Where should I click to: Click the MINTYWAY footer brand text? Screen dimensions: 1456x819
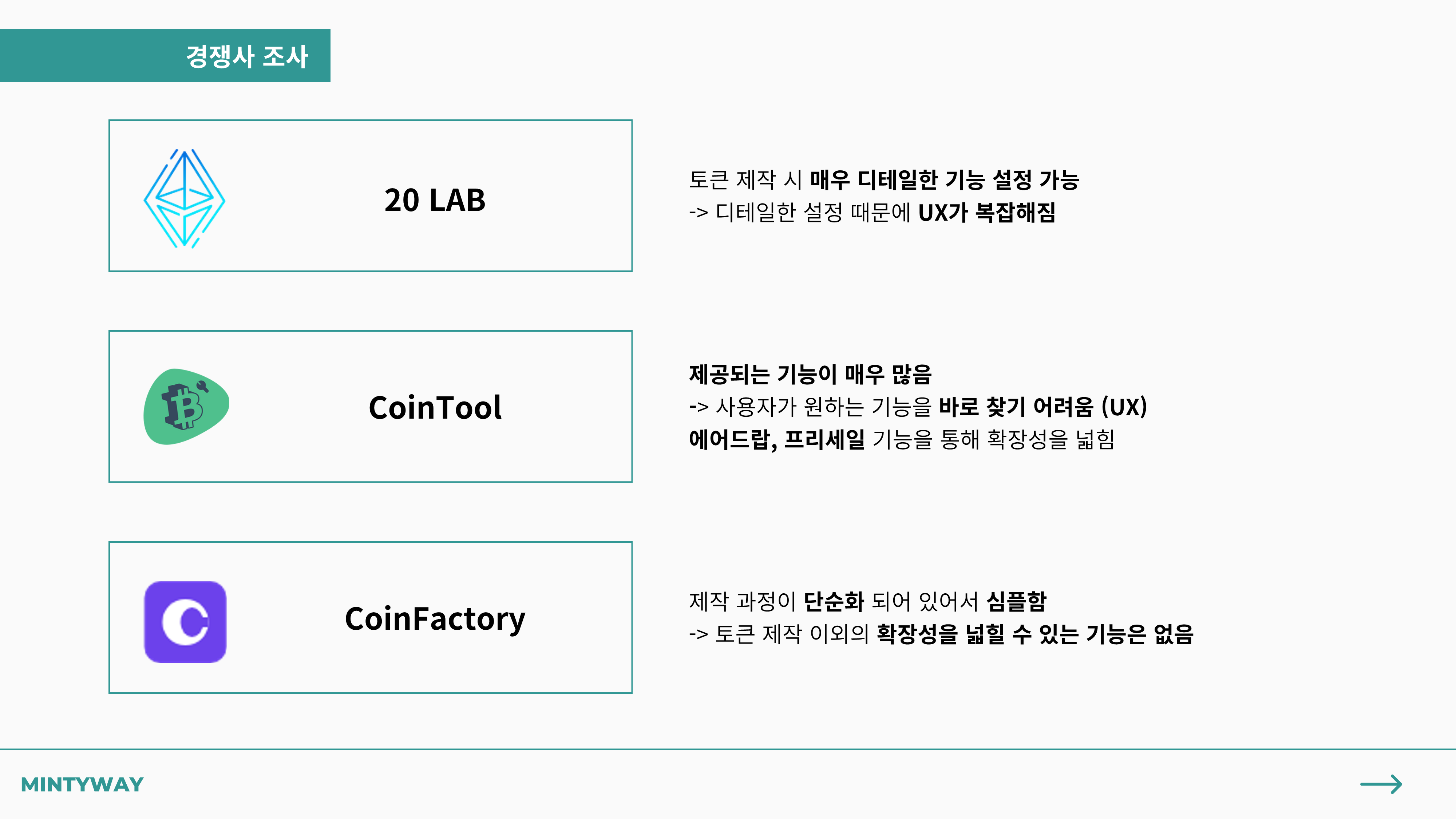[82, 784]
